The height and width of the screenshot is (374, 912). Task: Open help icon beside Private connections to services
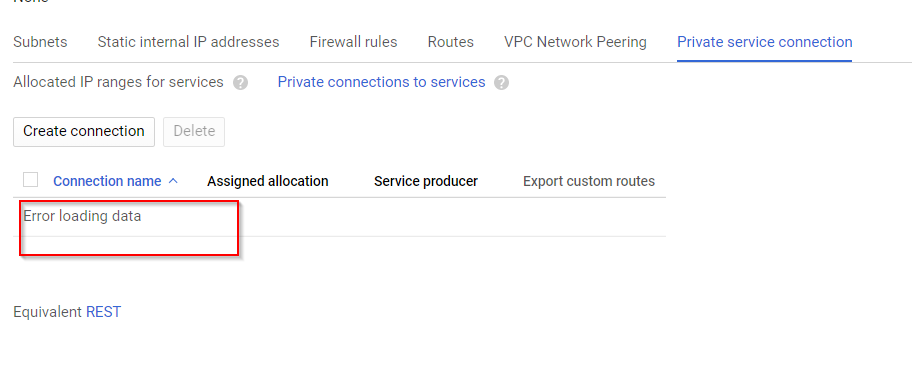click(501, 83)
